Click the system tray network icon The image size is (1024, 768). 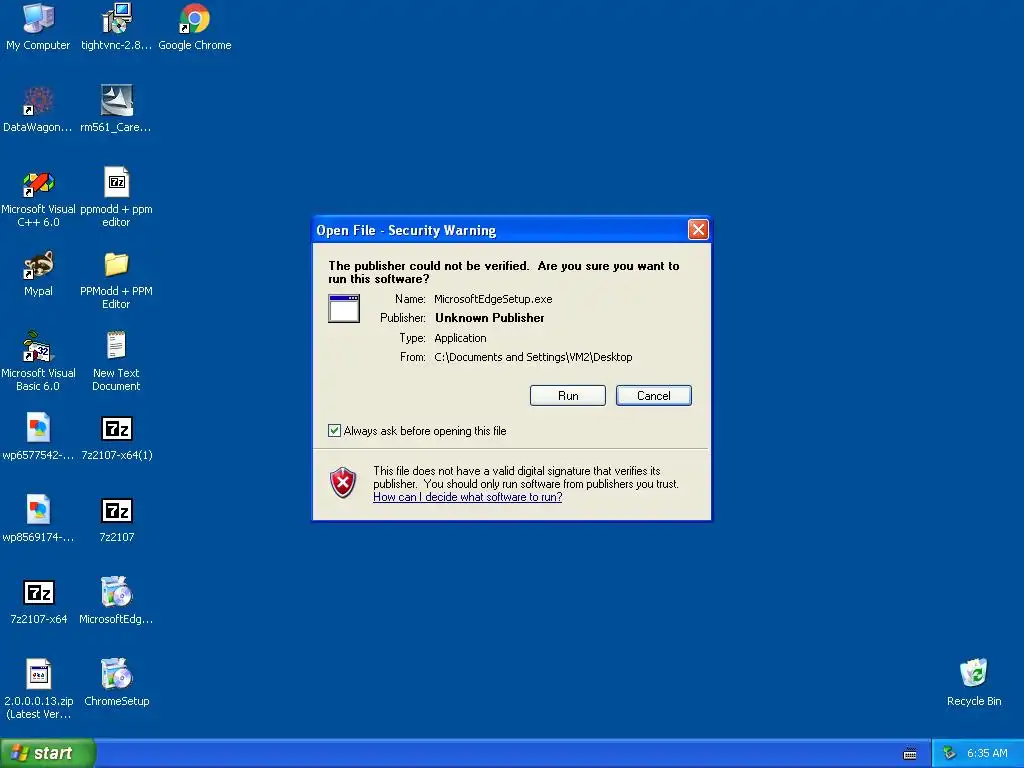coord(950,753)
